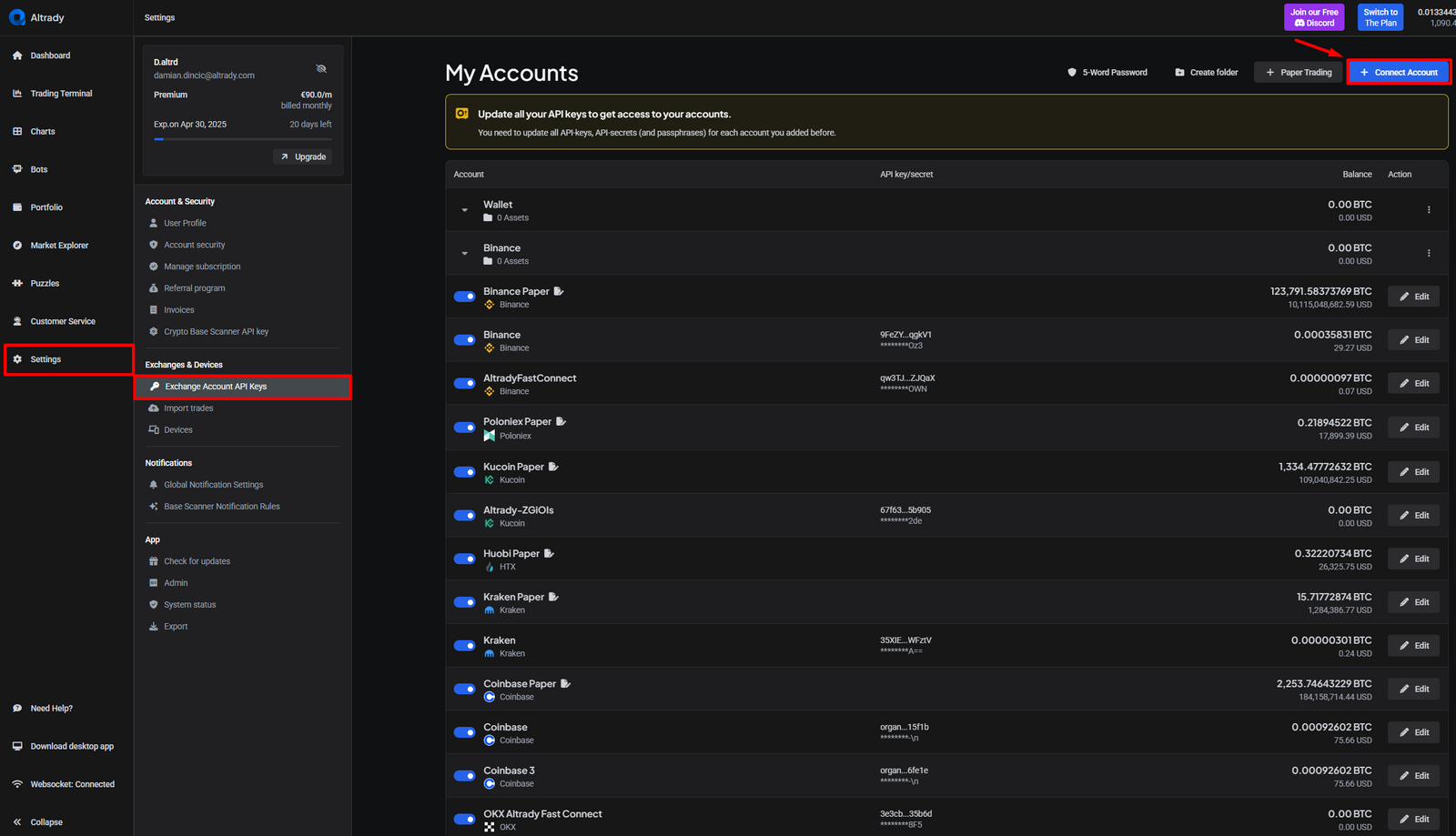Click the paper icon next to Binance Paper
This screenshot has height=836, width=1456.
pyautogui.click(x=559, y=291)
